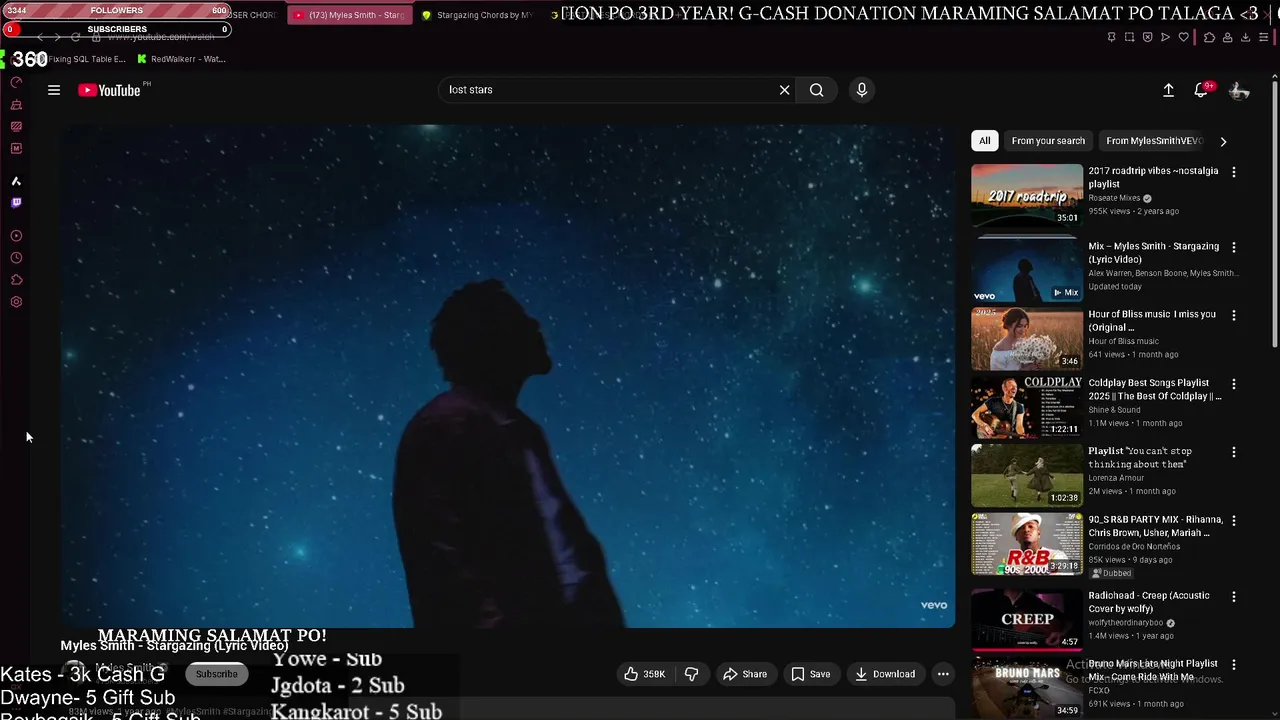Open Aria AI sidebar icon
1280x720 pixels.
point(16,181)
